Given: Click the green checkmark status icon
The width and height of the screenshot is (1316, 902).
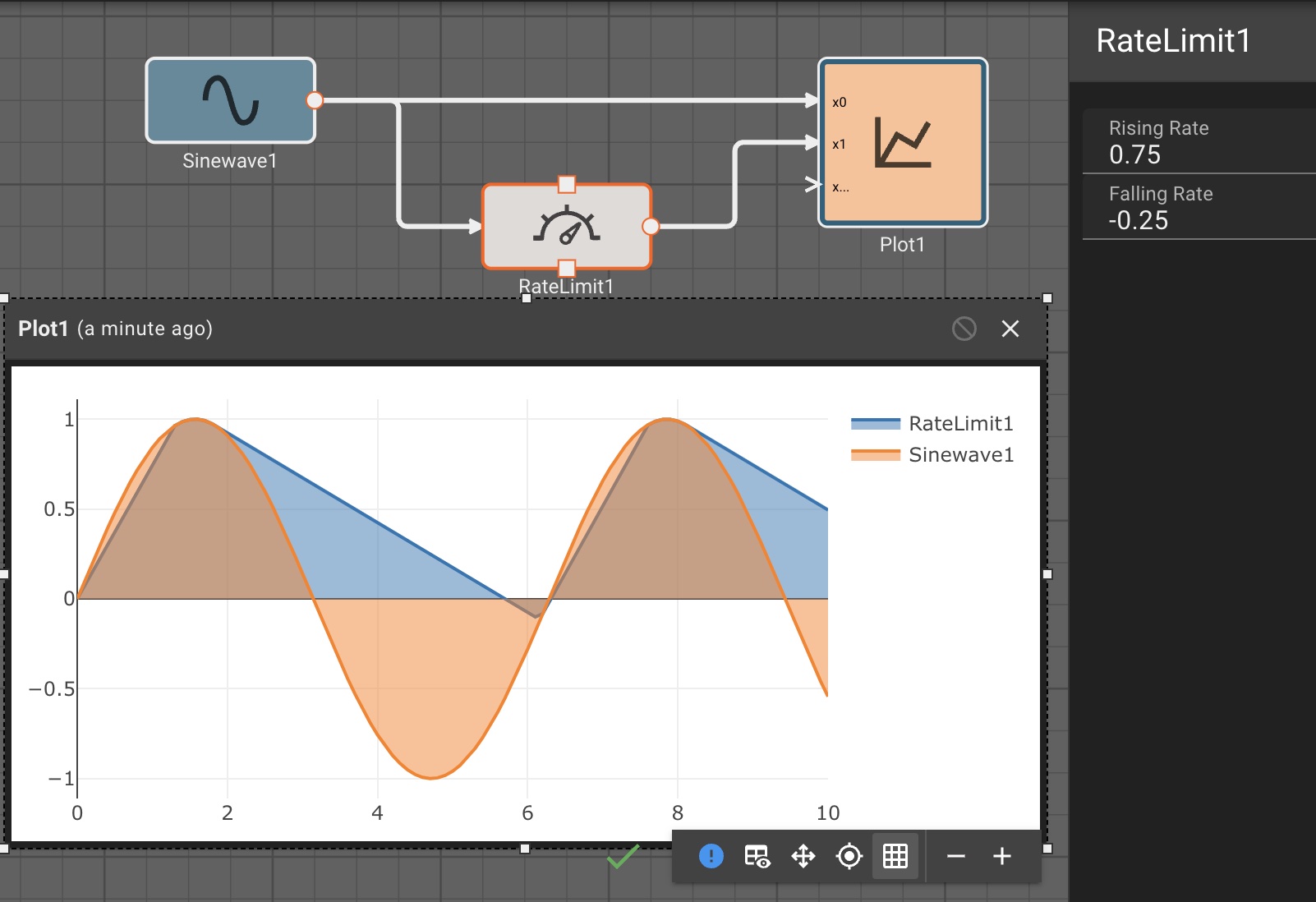Looking at the screenshot, I should click(623, 856).
